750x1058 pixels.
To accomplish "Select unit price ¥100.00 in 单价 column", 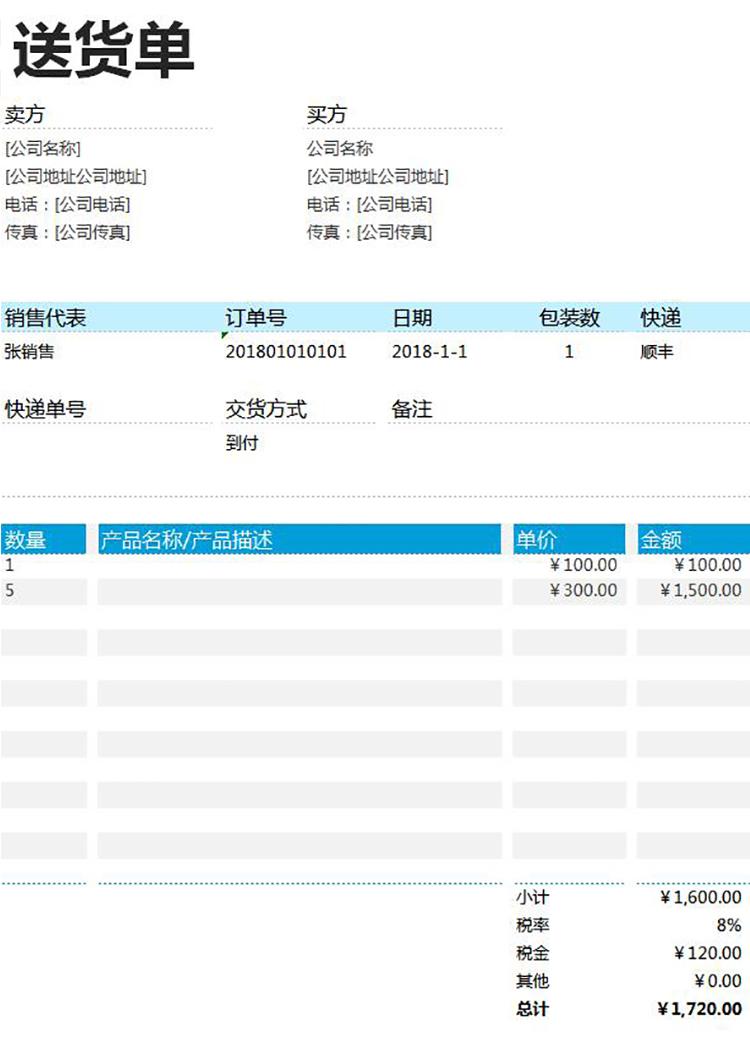I will 583,565.
